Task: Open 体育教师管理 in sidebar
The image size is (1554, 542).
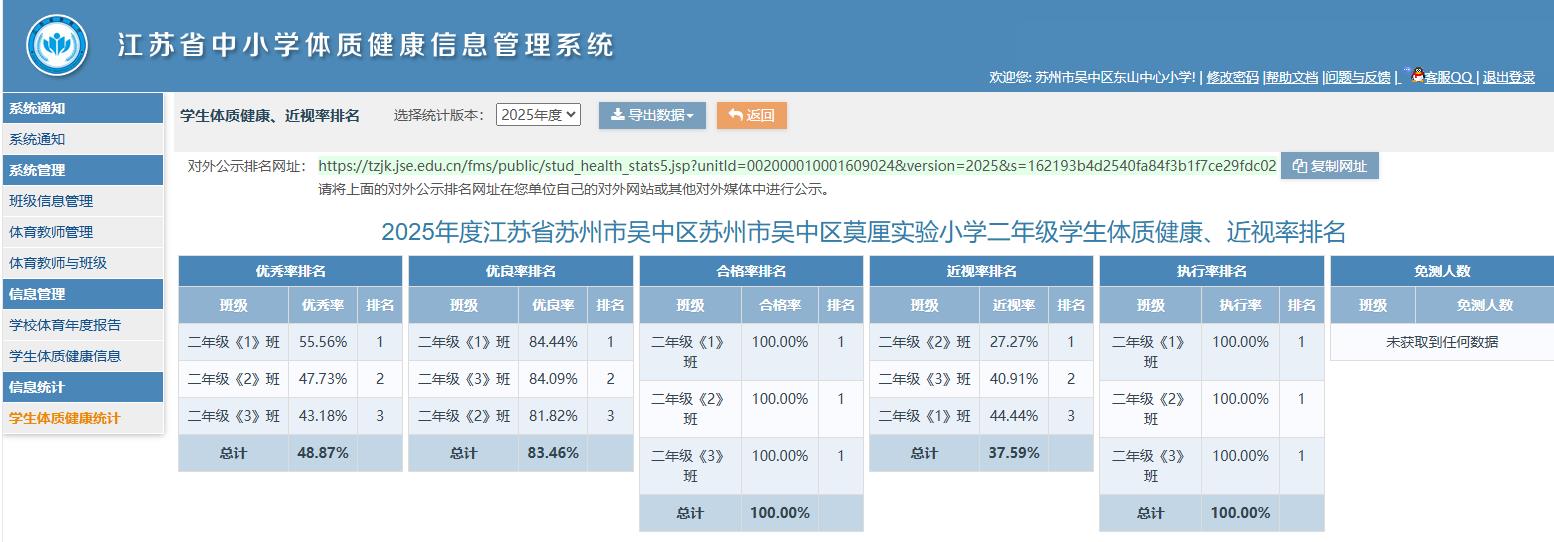Action: click(83, 232)
